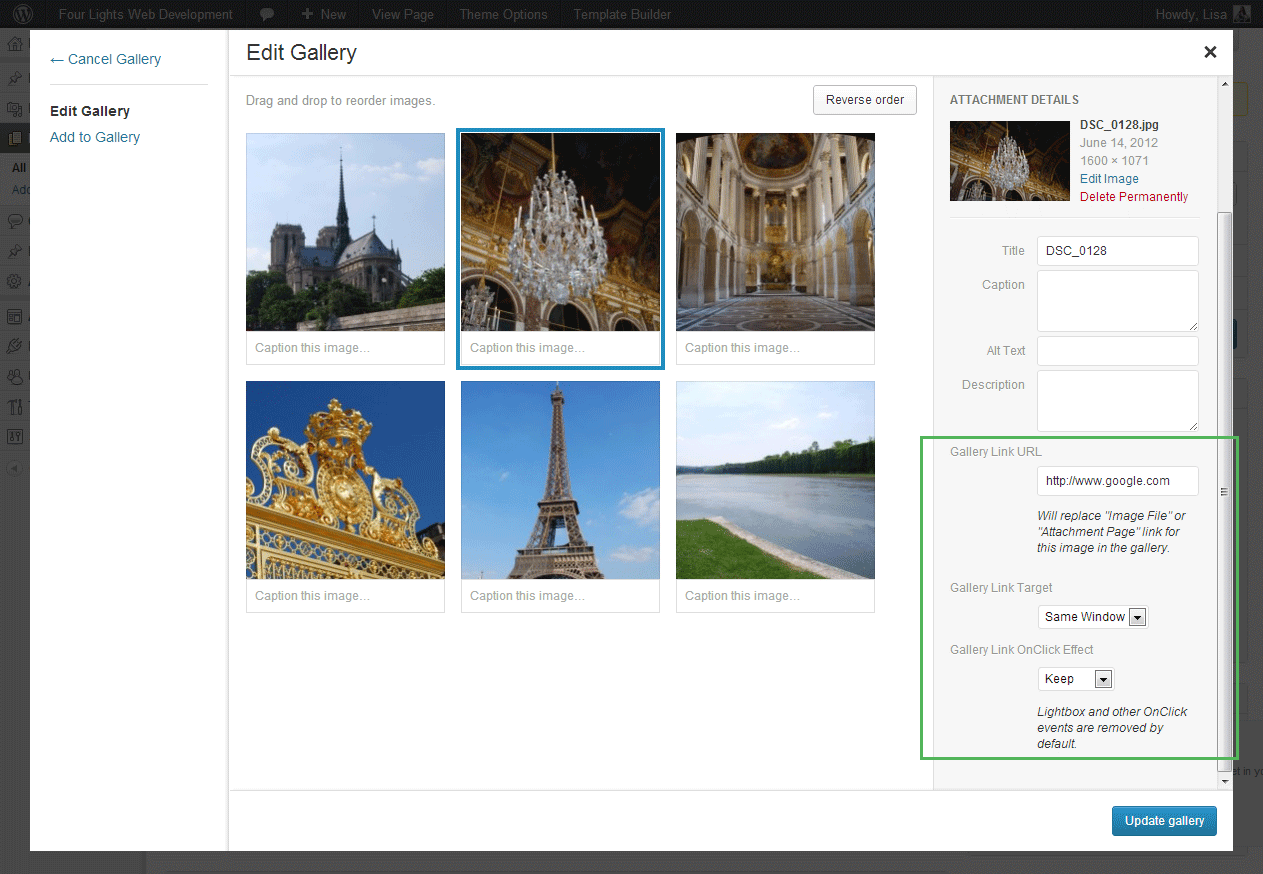Viewport: 1263px width, 874px height.
Task: Select View Page in the admin bar
Action: (x=402, y=14)
